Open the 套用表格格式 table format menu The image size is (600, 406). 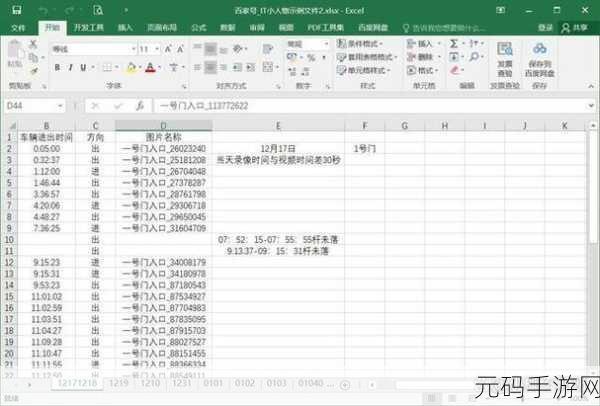(x=367, y=57)
